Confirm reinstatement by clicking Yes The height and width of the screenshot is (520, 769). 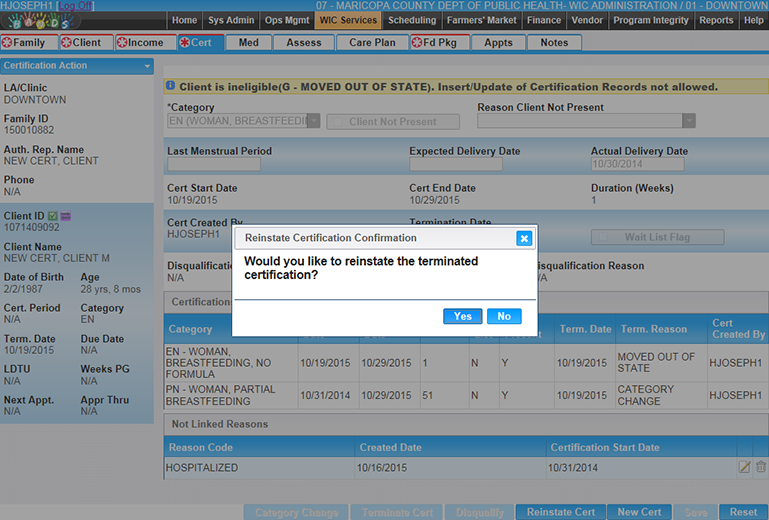pos(462,316)
